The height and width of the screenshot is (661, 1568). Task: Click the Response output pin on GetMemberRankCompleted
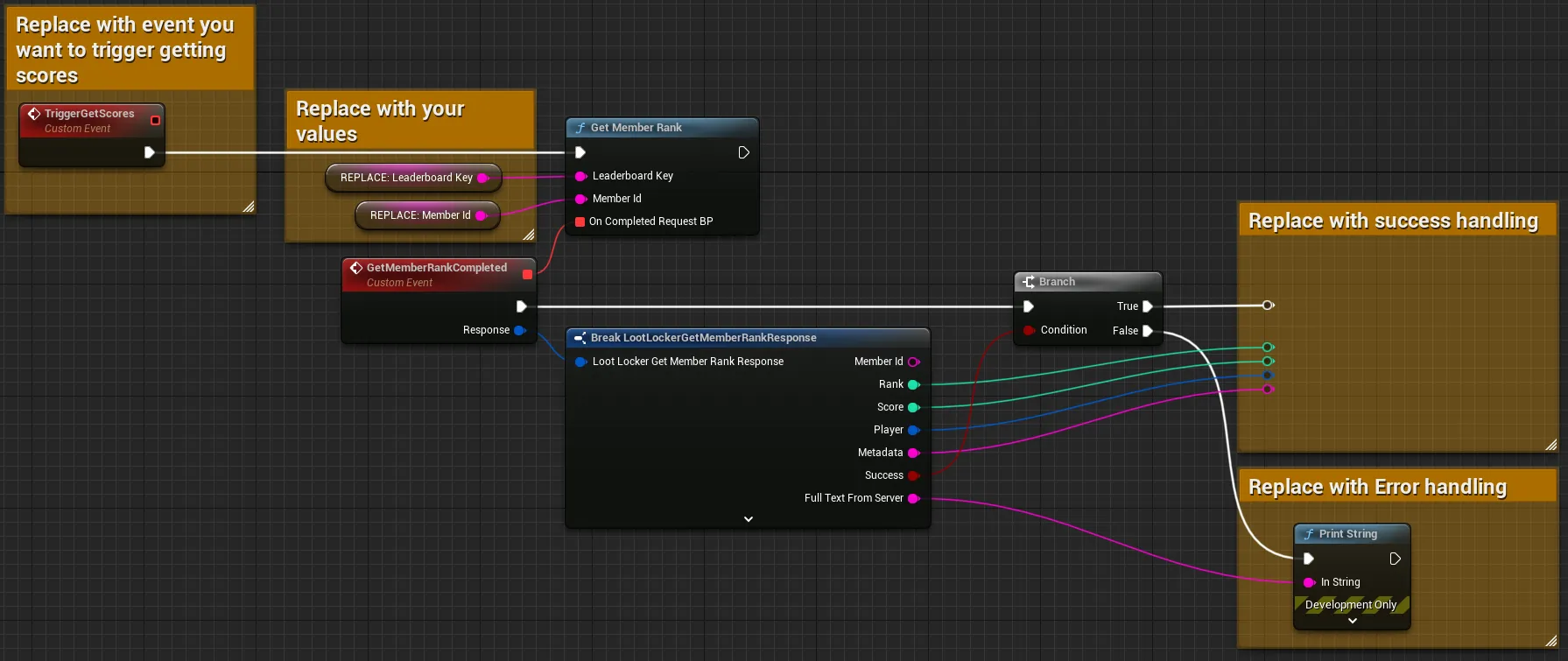(520, 330)
